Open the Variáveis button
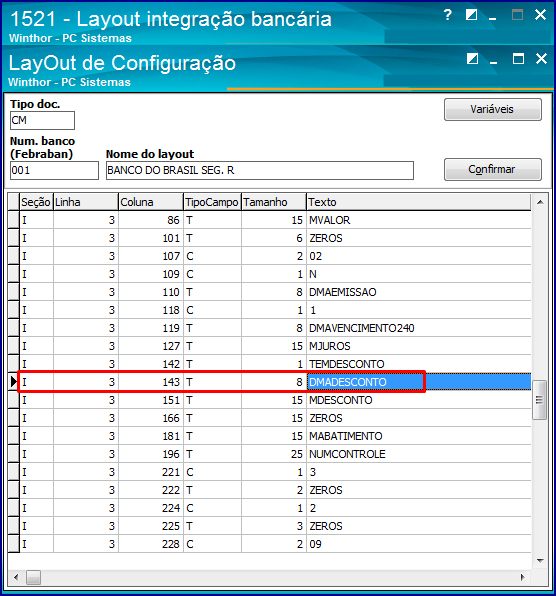This screenshot has width=556, height=596. tap(493, 109)
